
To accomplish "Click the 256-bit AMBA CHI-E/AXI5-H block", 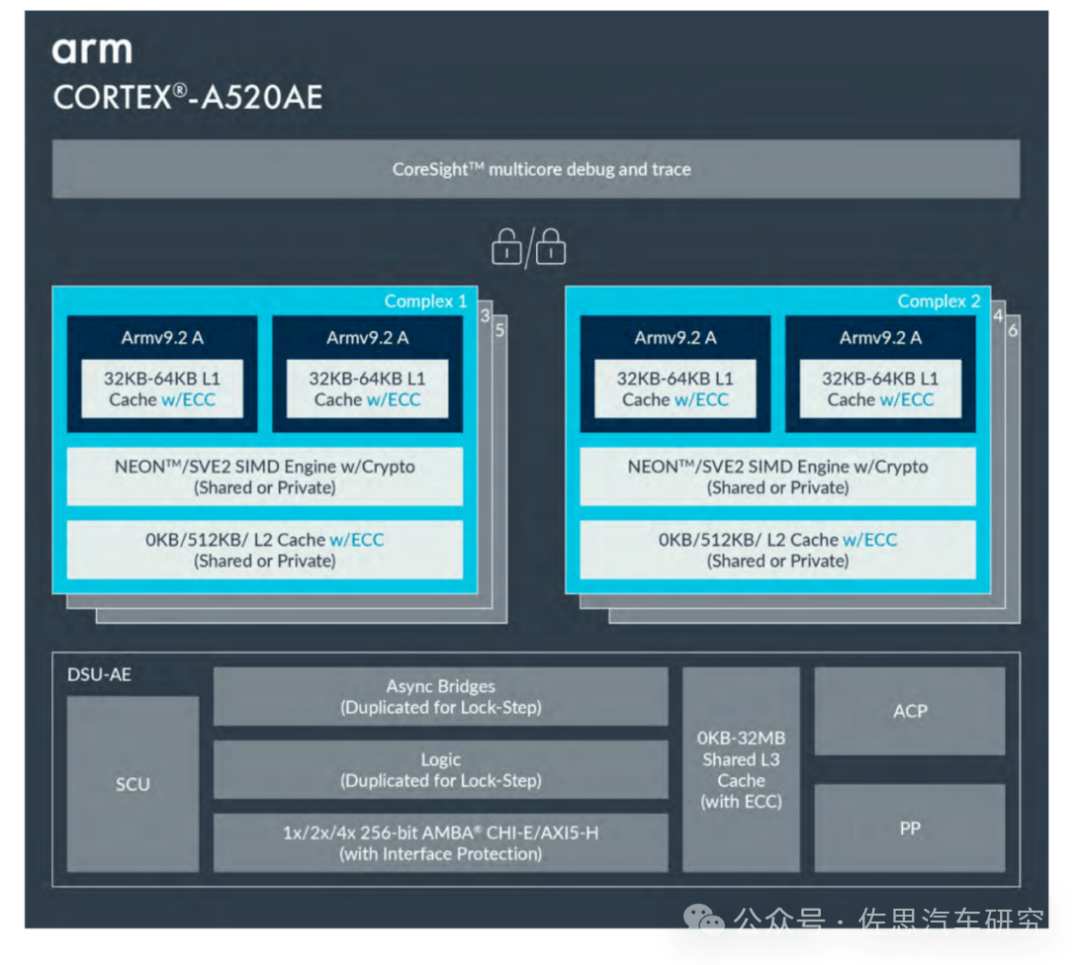I will coord(441,843).
